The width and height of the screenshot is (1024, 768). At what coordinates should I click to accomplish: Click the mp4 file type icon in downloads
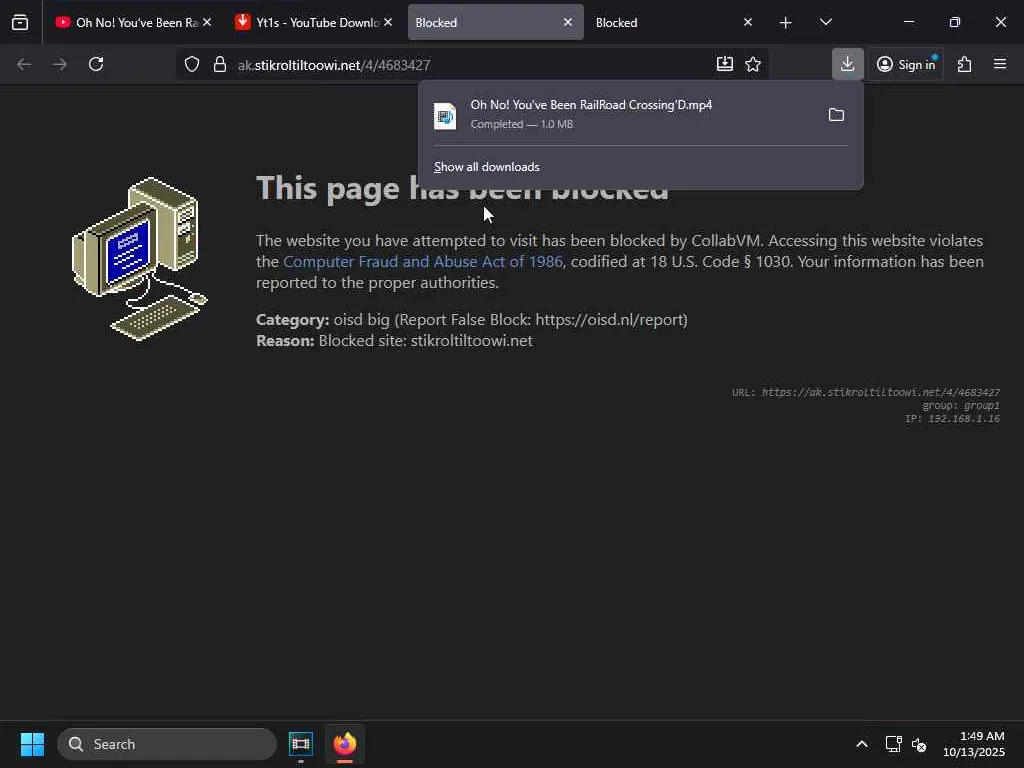coord(445,116)
